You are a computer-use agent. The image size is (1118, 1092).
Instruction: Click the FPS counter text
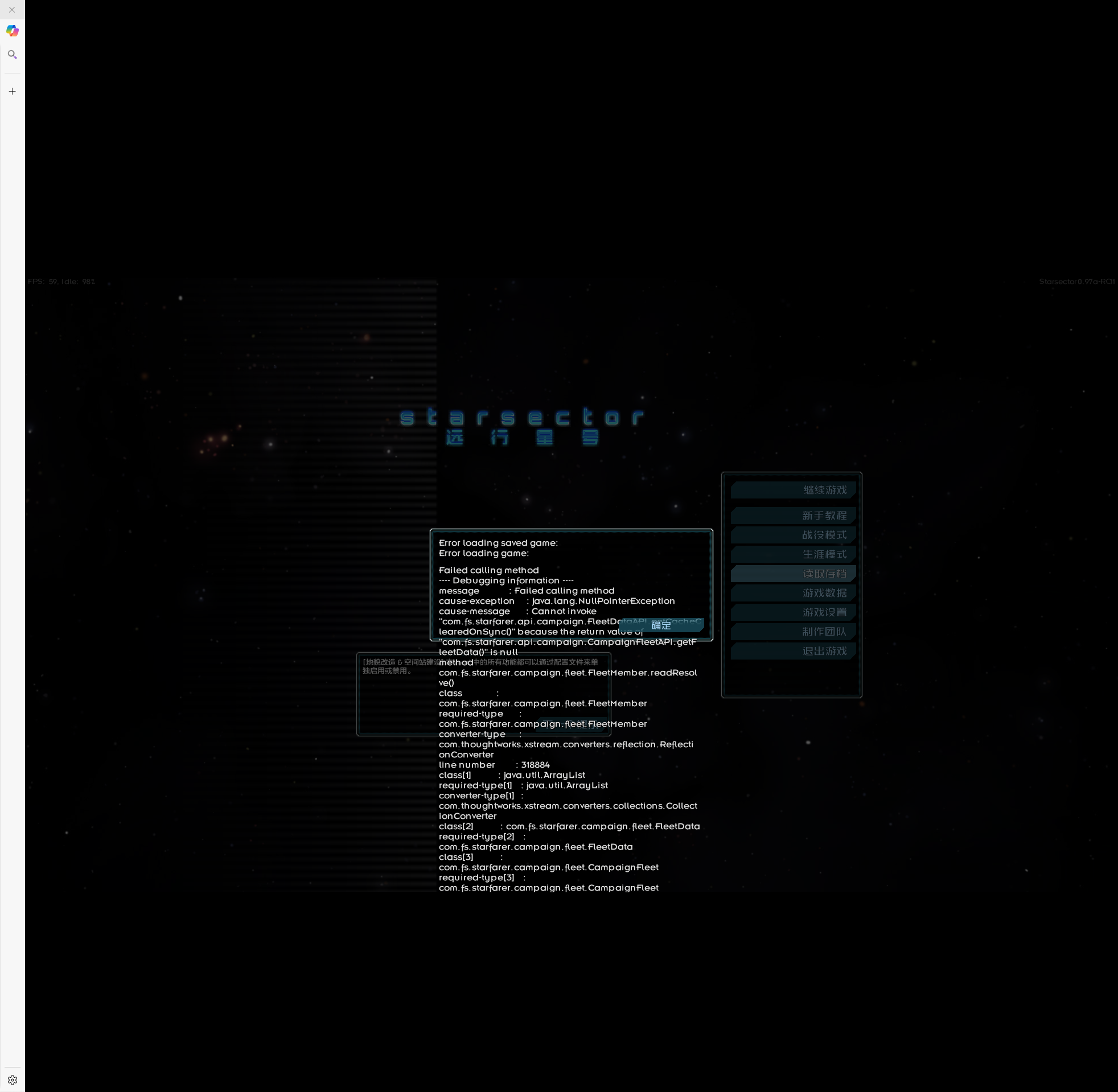pyautogui.click(x=61, y=282)
